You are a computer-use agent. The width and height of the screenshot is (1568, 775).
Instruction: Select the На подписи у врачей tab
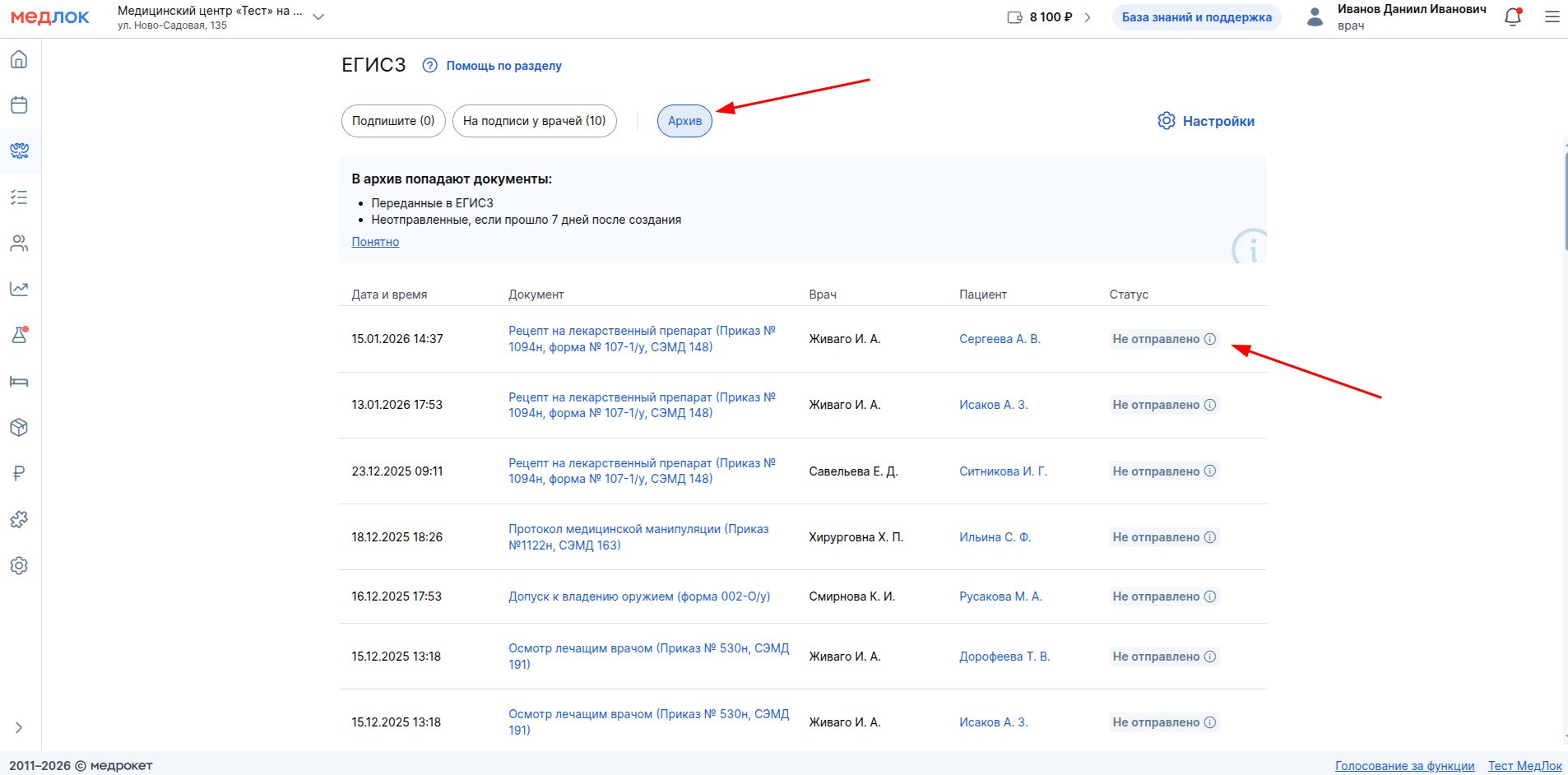coord(534,121)
